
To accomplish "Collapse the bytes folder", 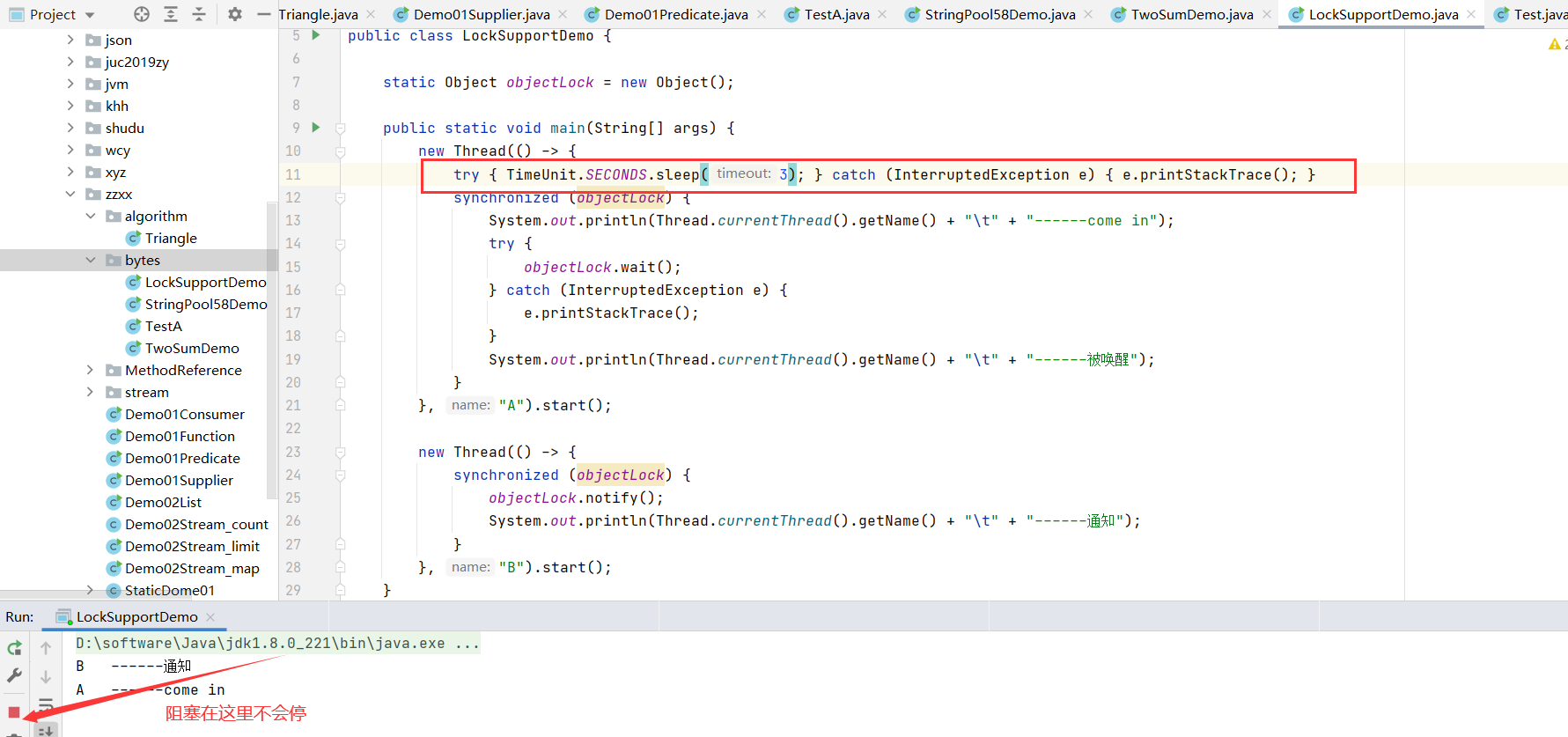I will 91,260.
